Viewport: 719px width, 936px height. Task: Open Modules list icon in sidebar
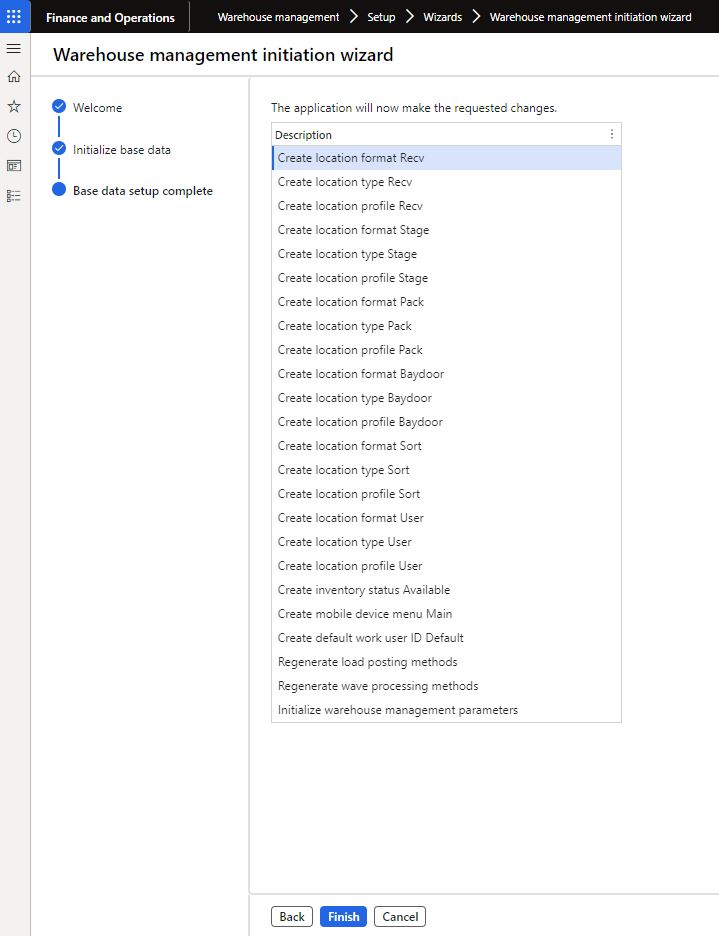coord(14,196)
